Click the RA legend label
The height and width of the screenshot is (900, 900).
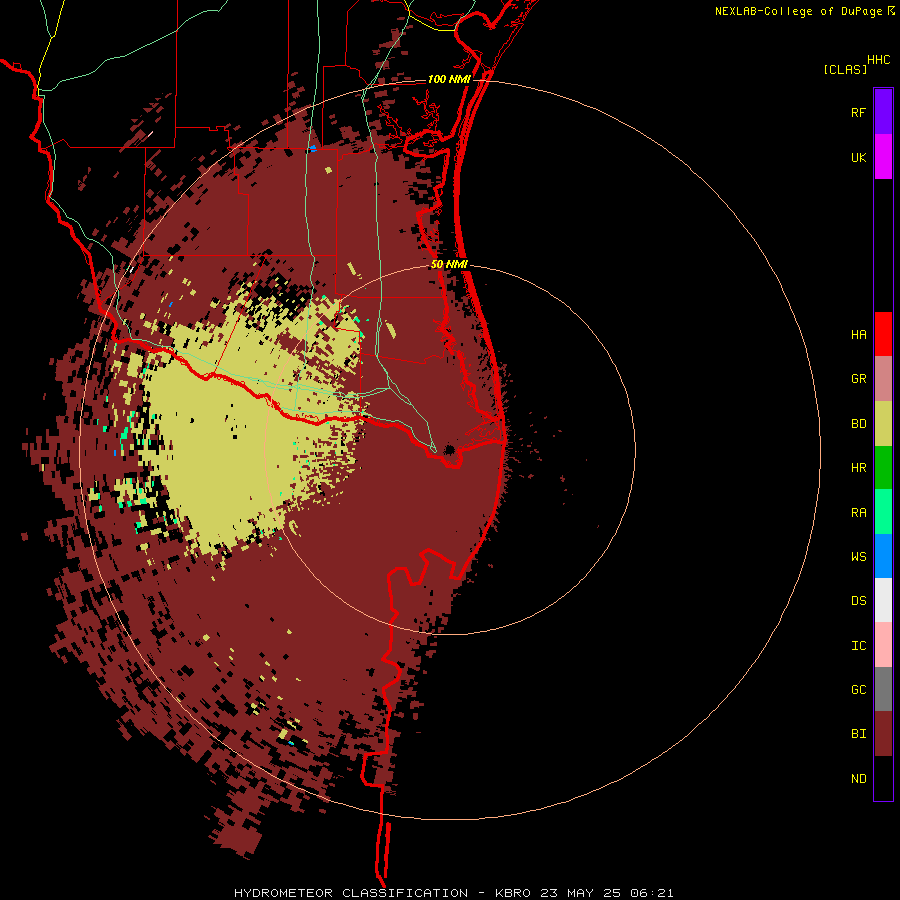[858, 513]
